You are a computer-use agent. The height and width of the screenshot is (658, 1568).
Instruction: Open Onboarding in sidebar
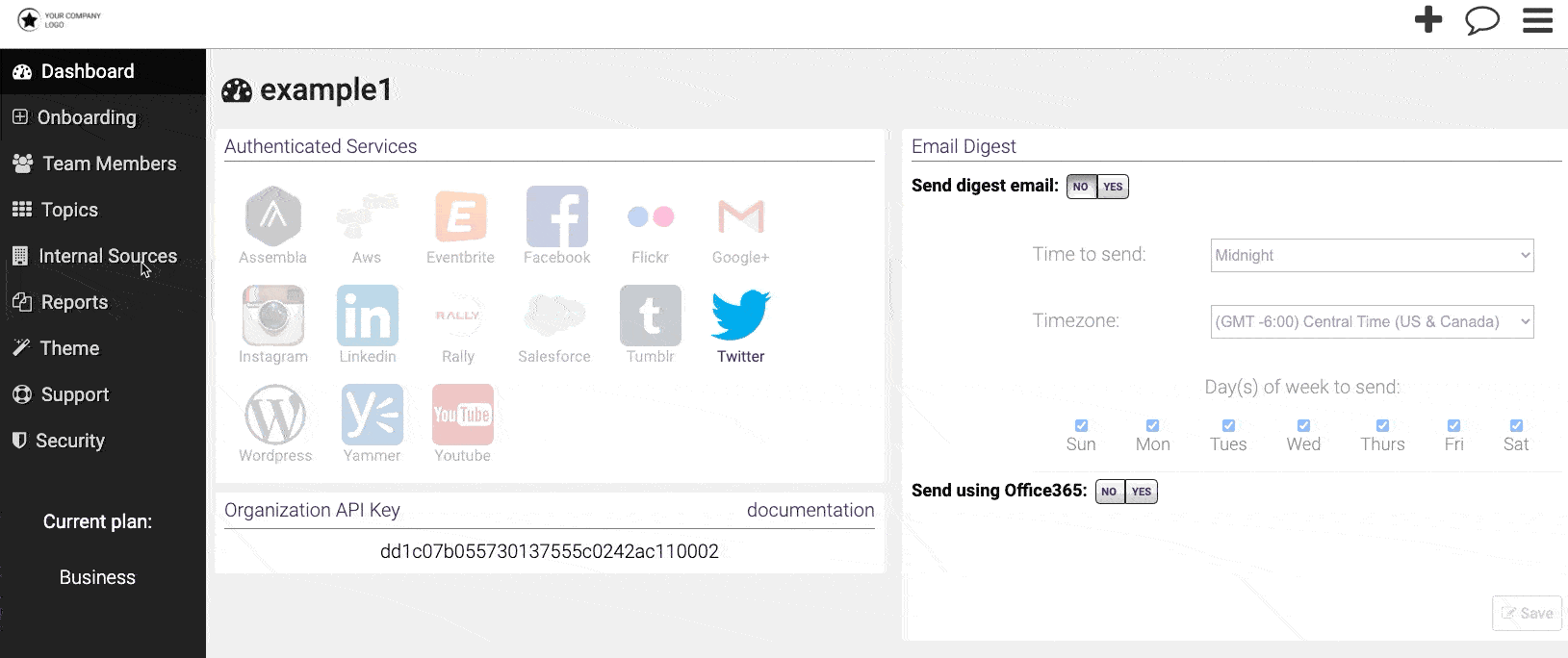tap(103, 117)
